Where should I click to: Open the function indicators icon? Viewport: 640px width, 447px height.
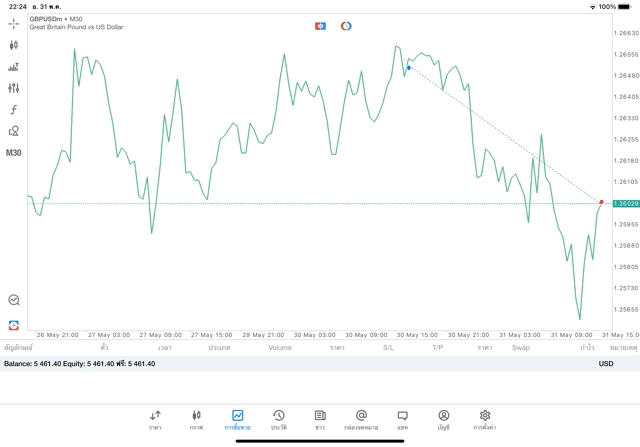point(14,110)
